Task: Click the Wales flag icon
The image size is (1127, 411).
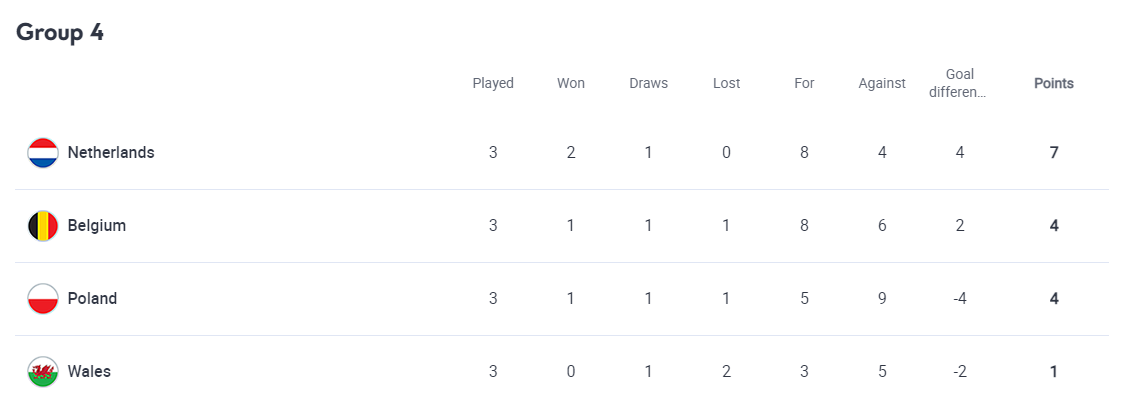Action: [43, 372]
